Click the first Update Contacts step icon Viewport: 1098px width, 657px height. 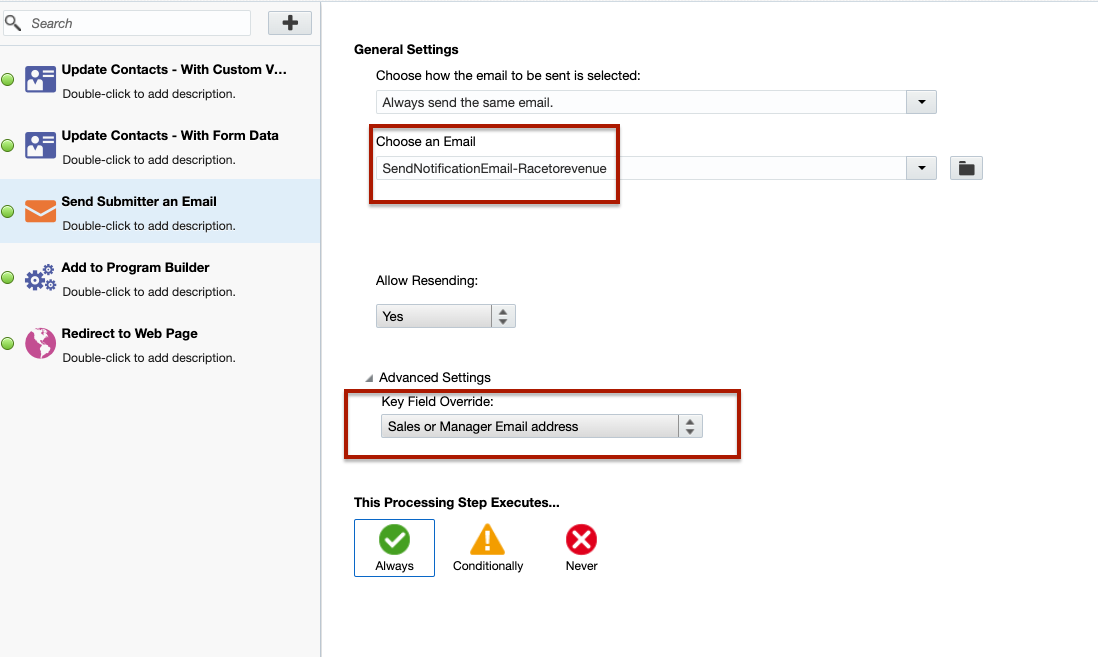pyautogui.click(x=40, y=80)
